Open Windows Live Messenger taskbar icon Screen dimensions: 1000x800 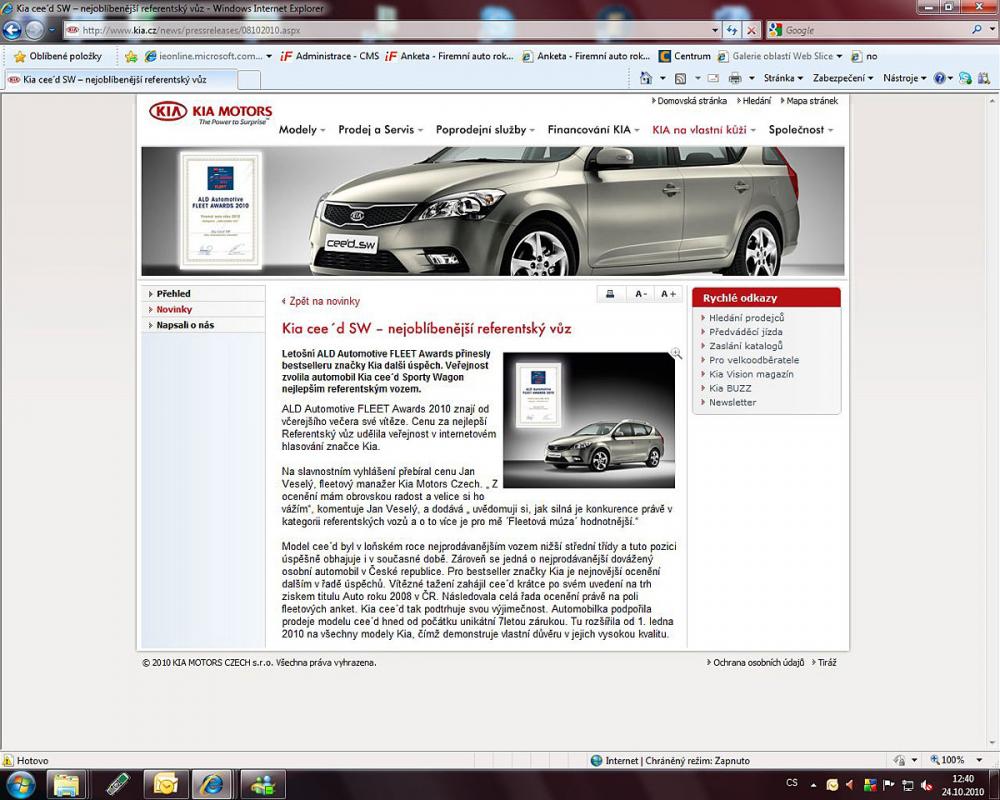[x=262, y=785]
